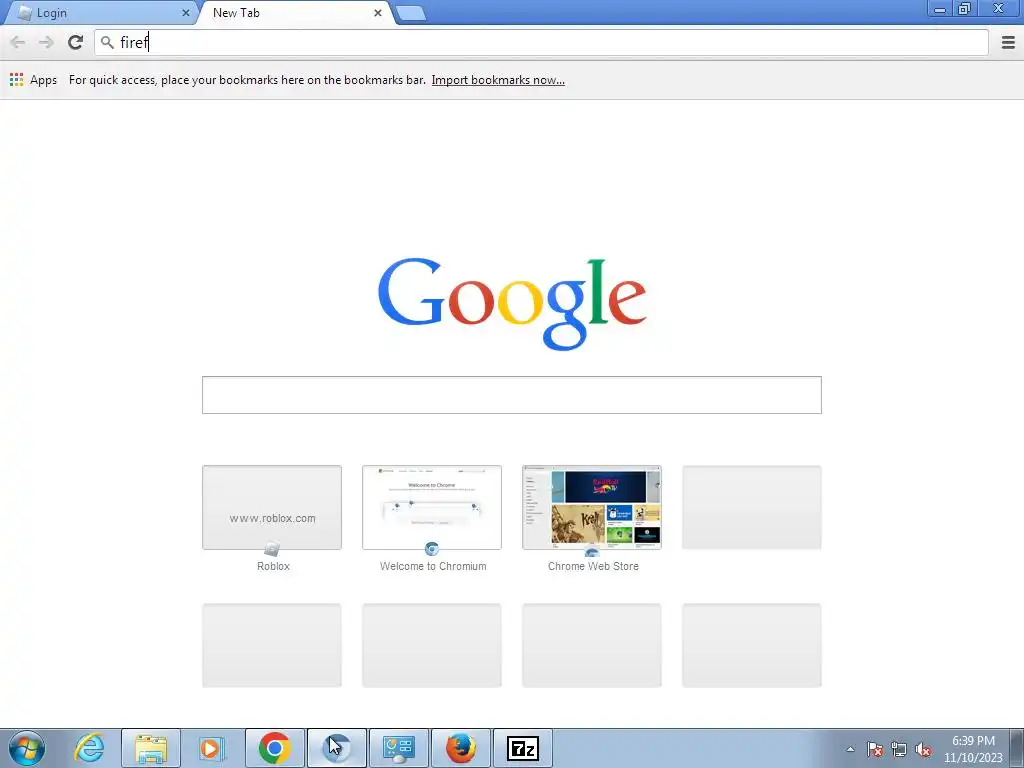The image size is (1024, 768).
Task: Click the Apps label in bookmarks bar
Action: pyautogui.click(x=43, y=80)
